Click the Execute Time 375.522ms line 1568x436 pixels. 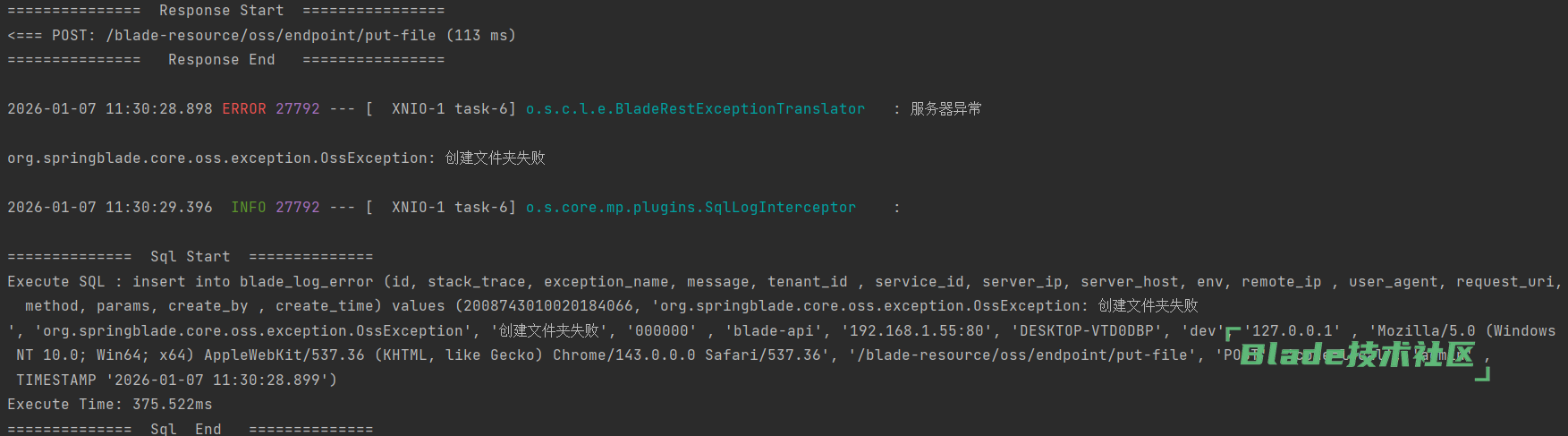point(110,405)
